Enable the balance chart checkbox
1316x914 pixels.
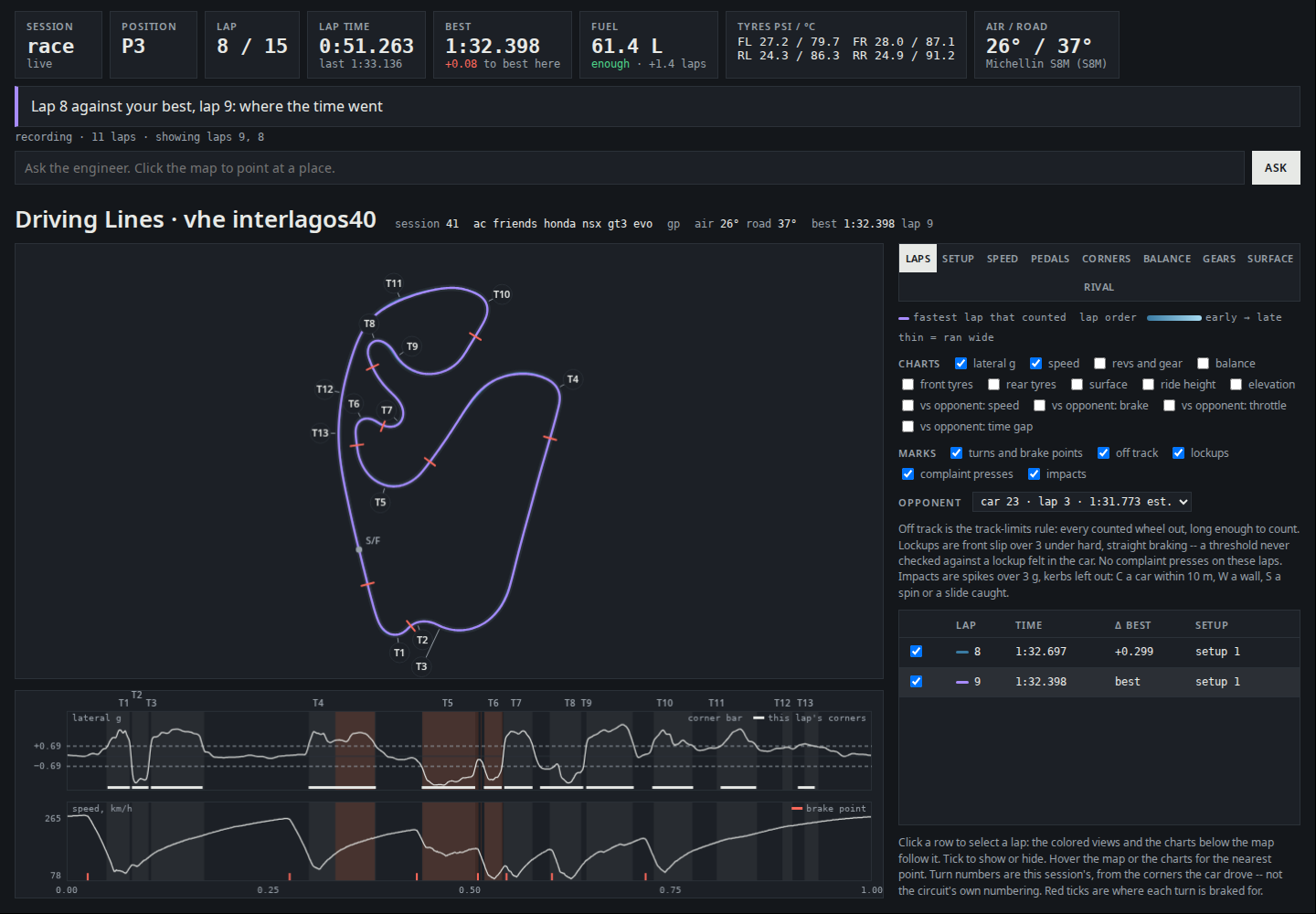pos(1203,364)
